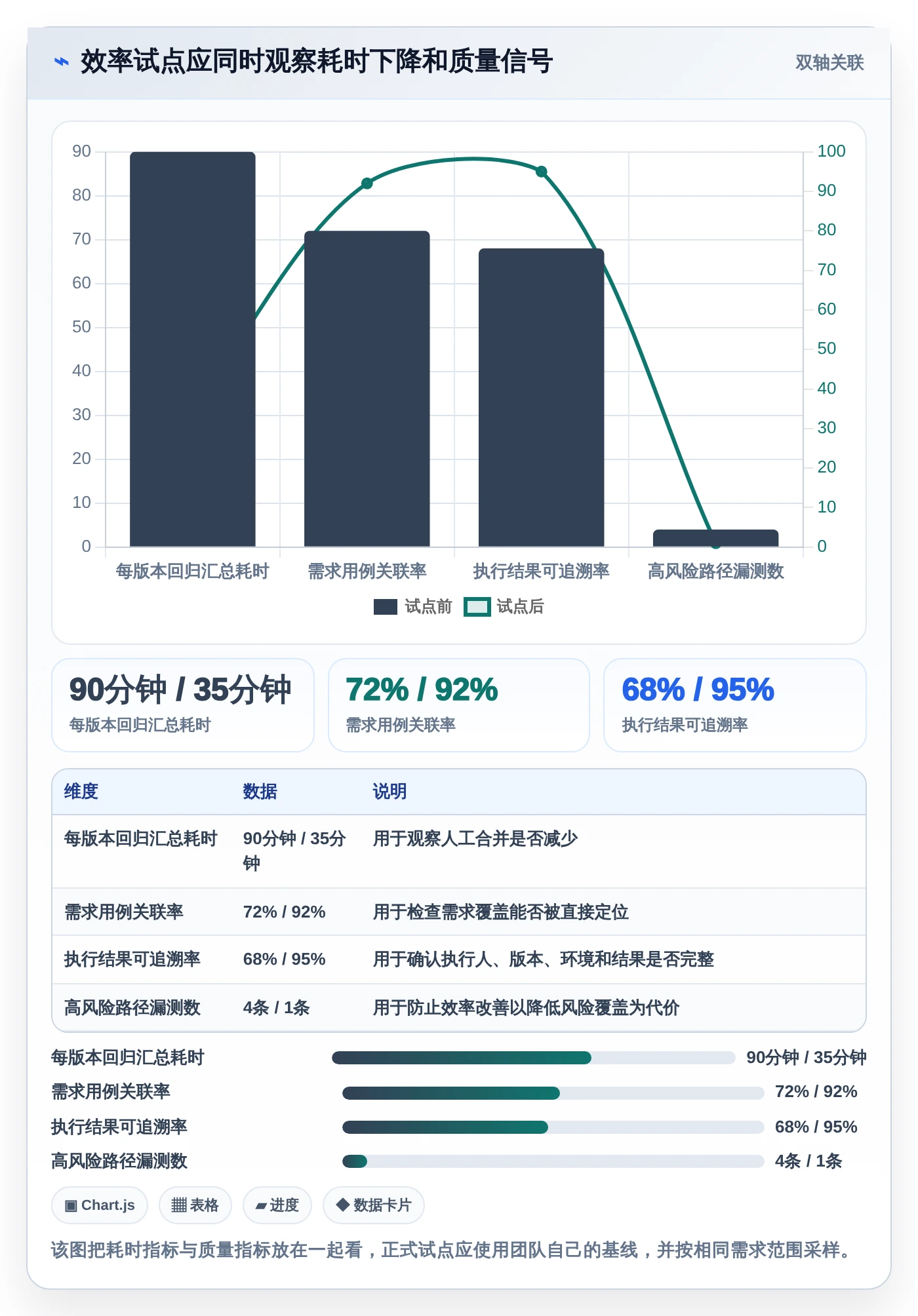Click table cell 用于观察人工合并是否减少
This screenshot has width=918, height=1316.
475,839
